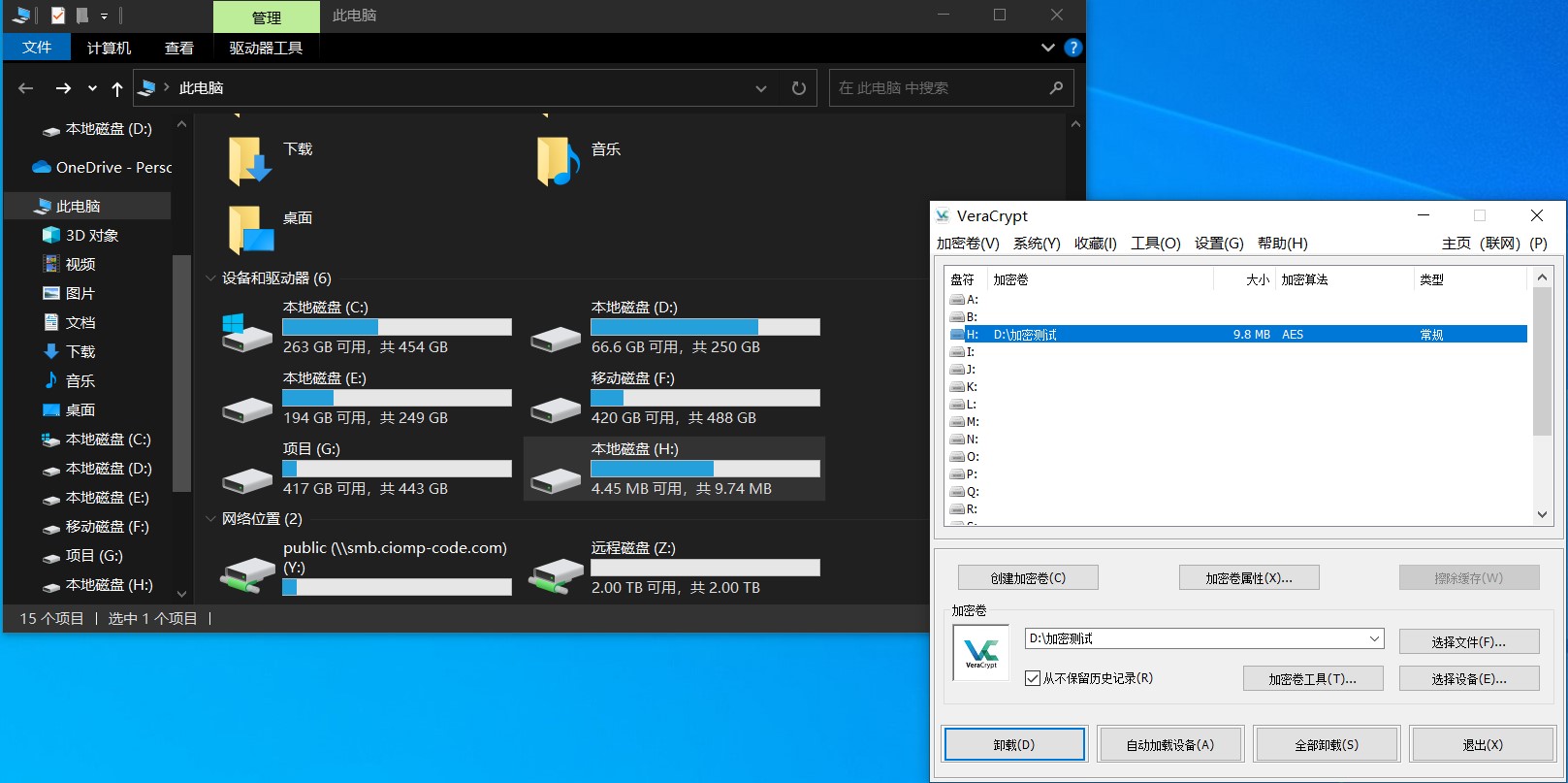Open the 系统(Y) menu in VeraCrypt
Viewport: 1568px width, 783px height.
(x=1037, y=244)
